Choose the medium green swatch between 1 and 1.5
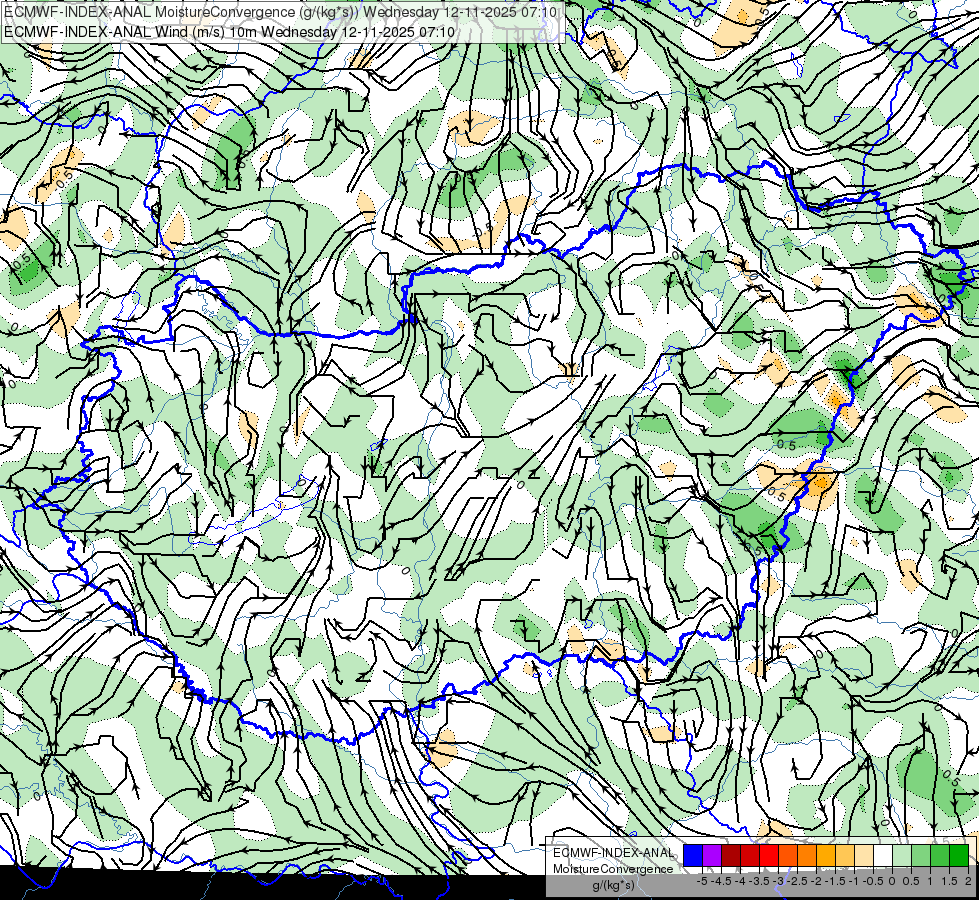 pyautogui.click(x=940, y=855)
